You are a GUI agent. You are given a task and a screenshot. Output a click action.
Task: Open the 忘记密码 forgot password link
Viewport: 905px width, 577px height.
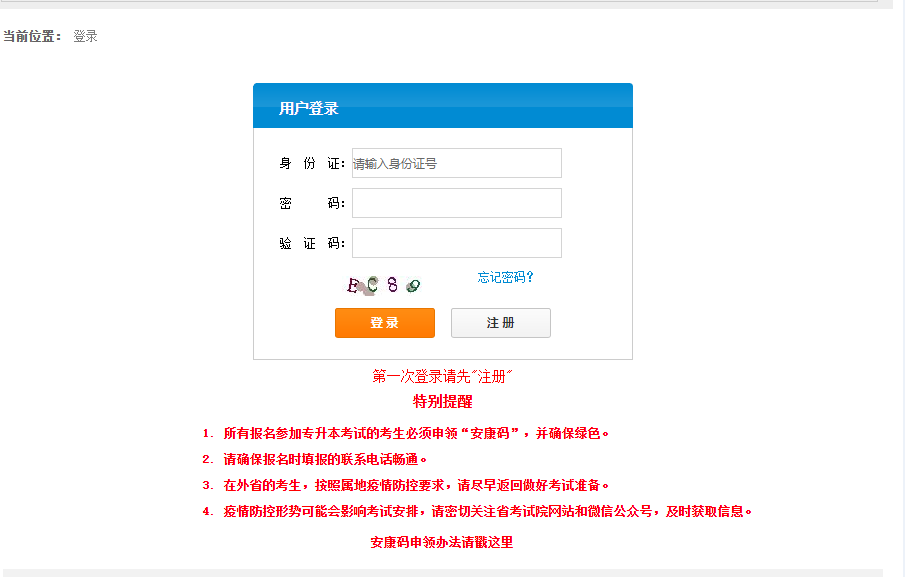pyautogui.click(x=505, y=278)
